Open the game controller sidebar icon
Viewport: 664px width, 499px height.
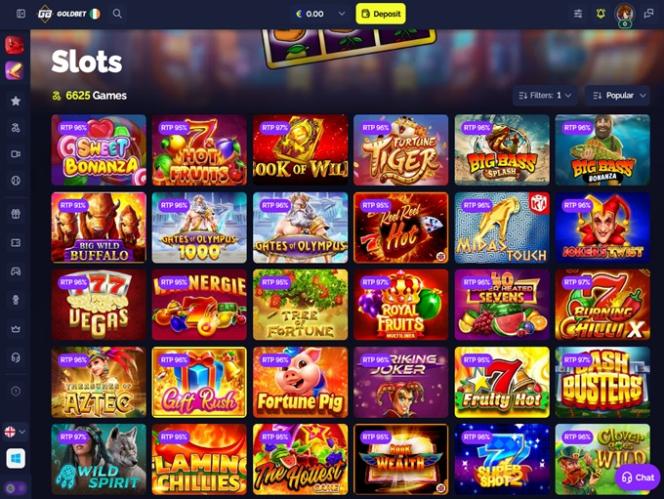(16, 271)
